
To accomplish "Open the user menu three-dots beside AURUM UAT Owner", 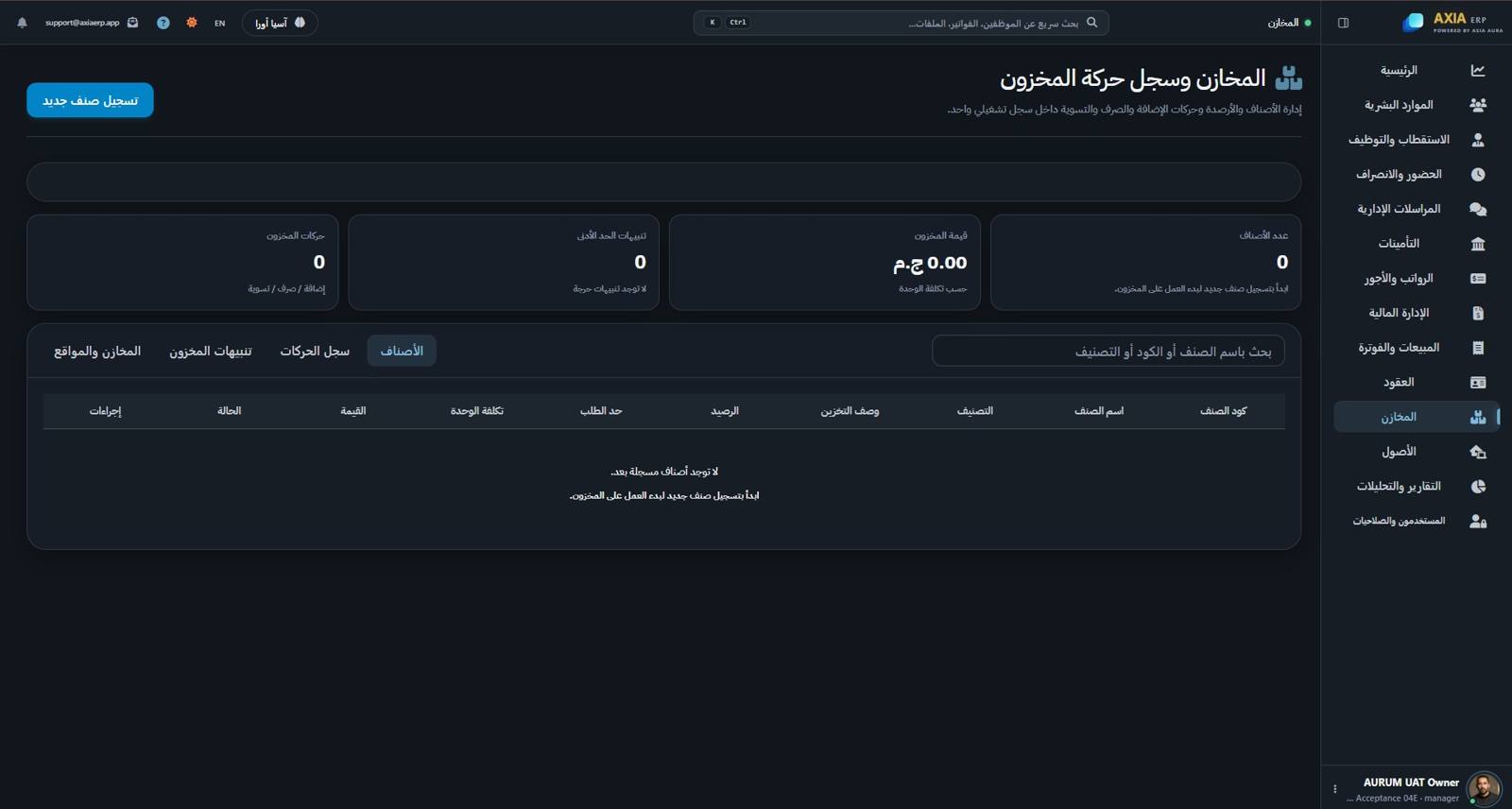I will coord(1334,789).
